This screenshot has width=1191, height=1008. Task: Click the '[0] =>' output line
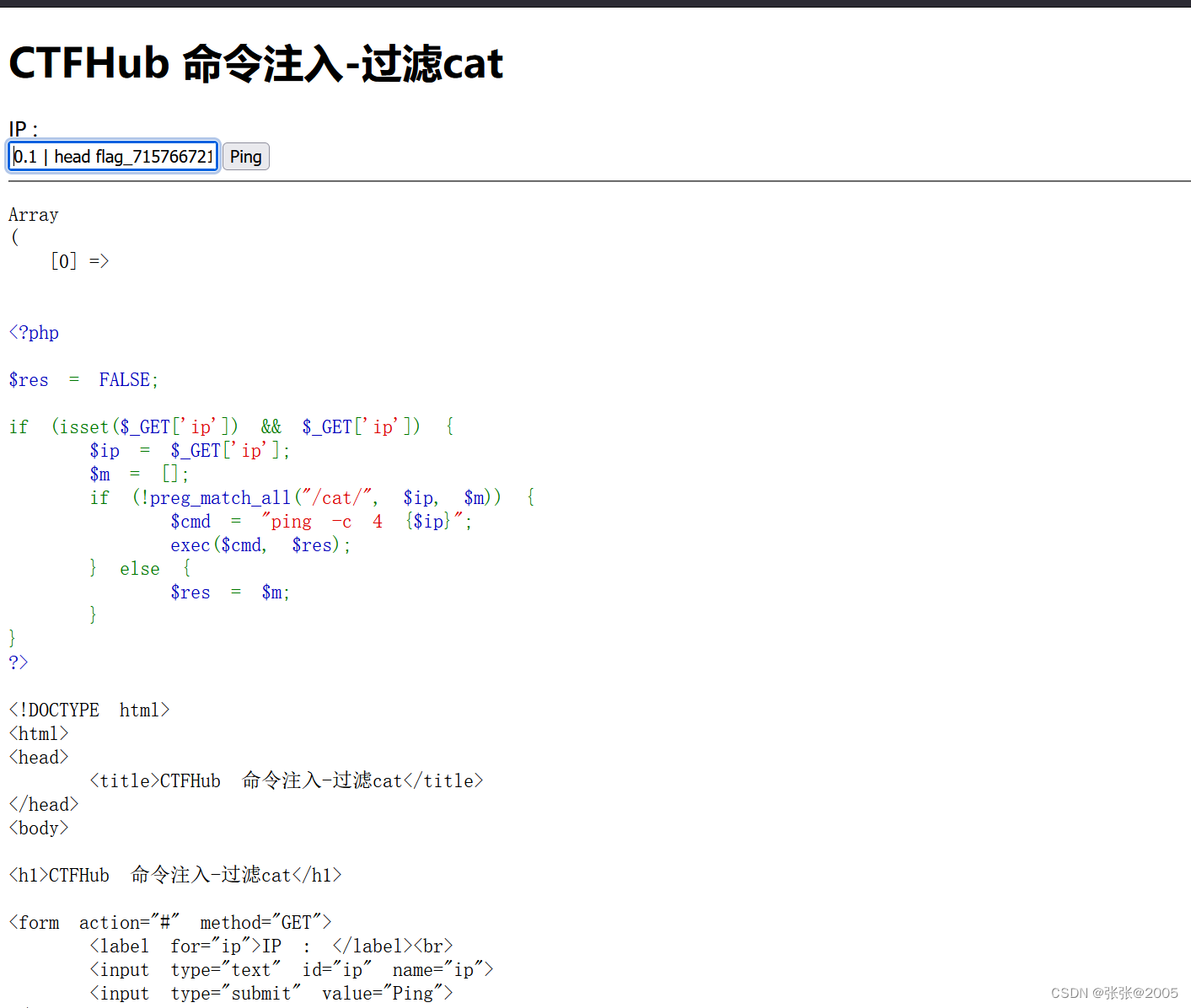80,261
